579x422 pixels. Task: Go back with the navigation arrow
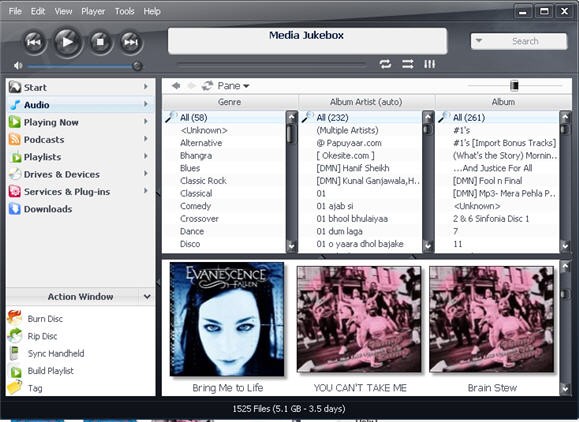tap(176, 86)
